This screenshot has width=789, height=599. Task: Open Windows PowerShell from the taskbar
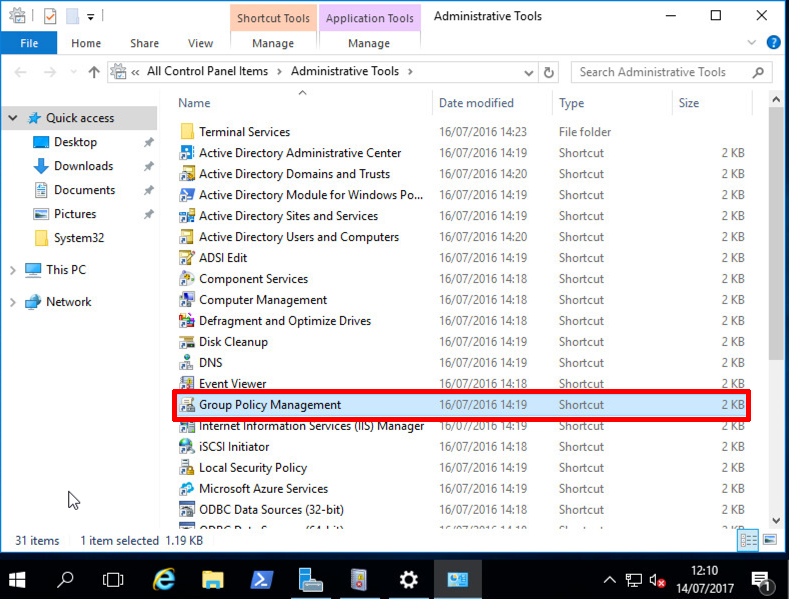click(262, 579)
